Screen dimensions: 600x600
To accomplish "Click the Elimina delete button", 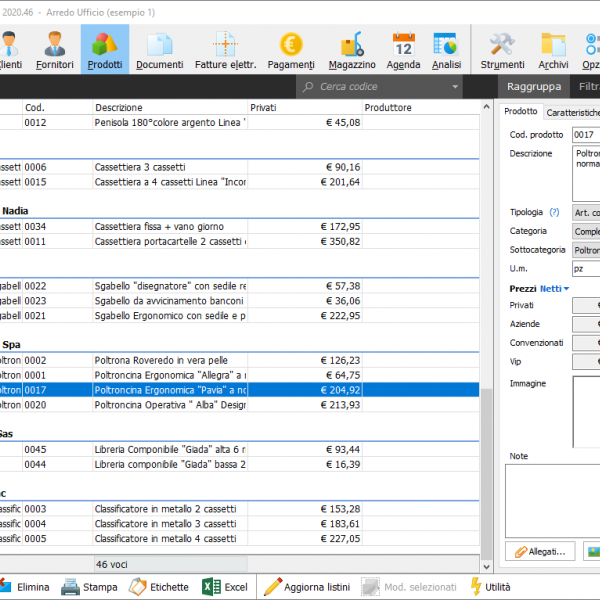I will 25,587.
